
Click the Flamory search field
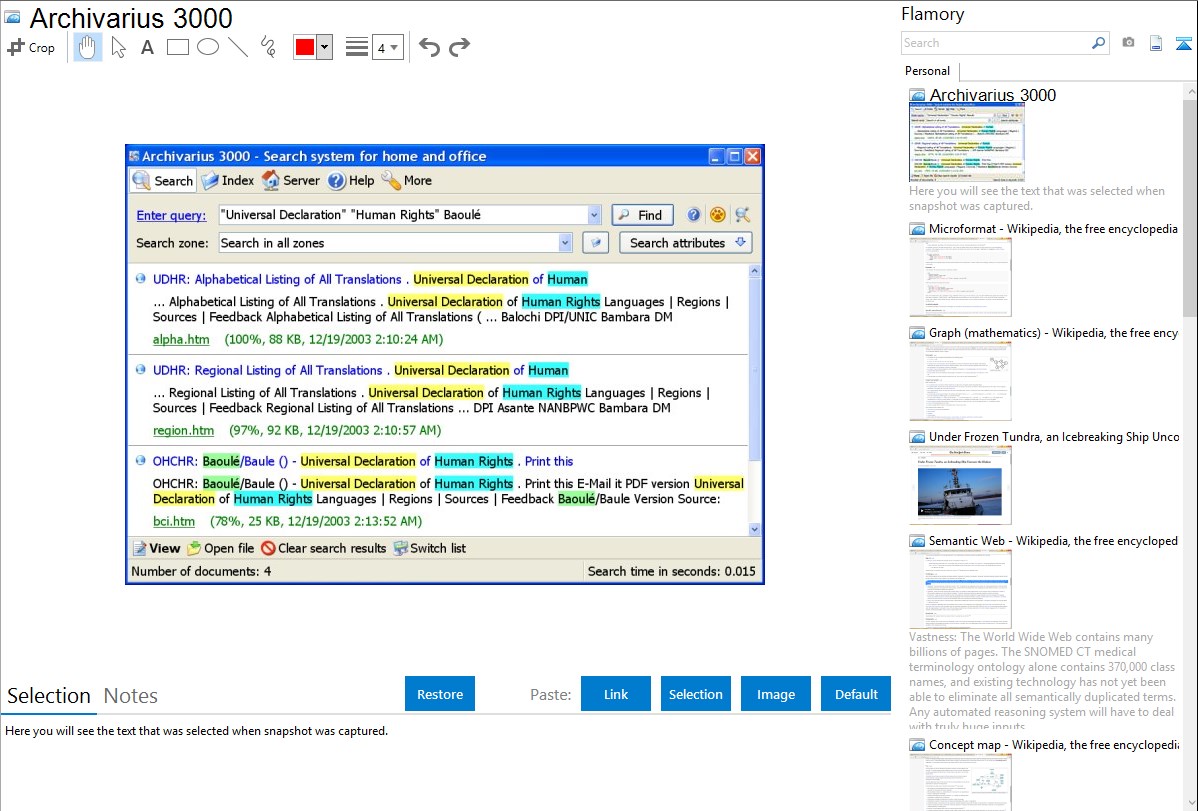click(995, 43)
